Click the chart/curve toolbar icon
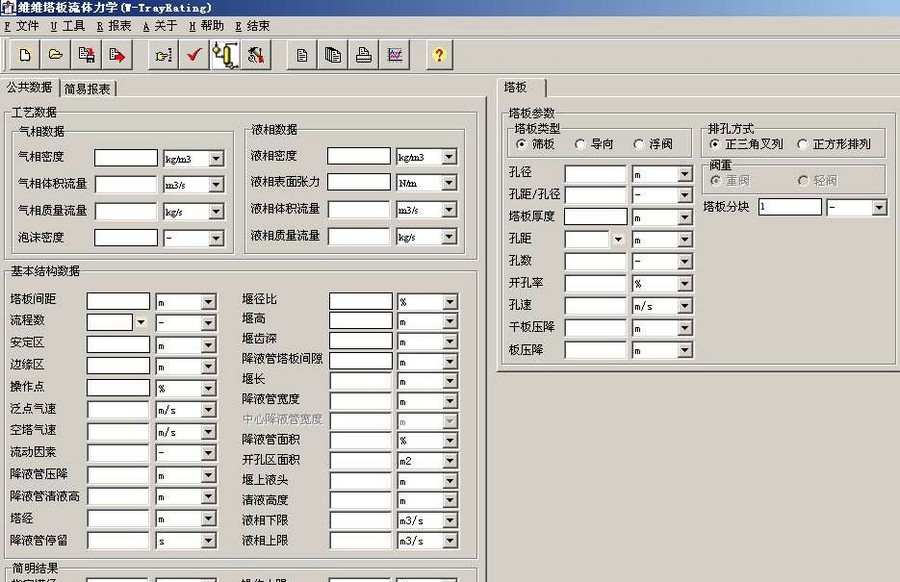Image resolution: width=900 pixels, height=582 pixels. click(x=395, y=55)
